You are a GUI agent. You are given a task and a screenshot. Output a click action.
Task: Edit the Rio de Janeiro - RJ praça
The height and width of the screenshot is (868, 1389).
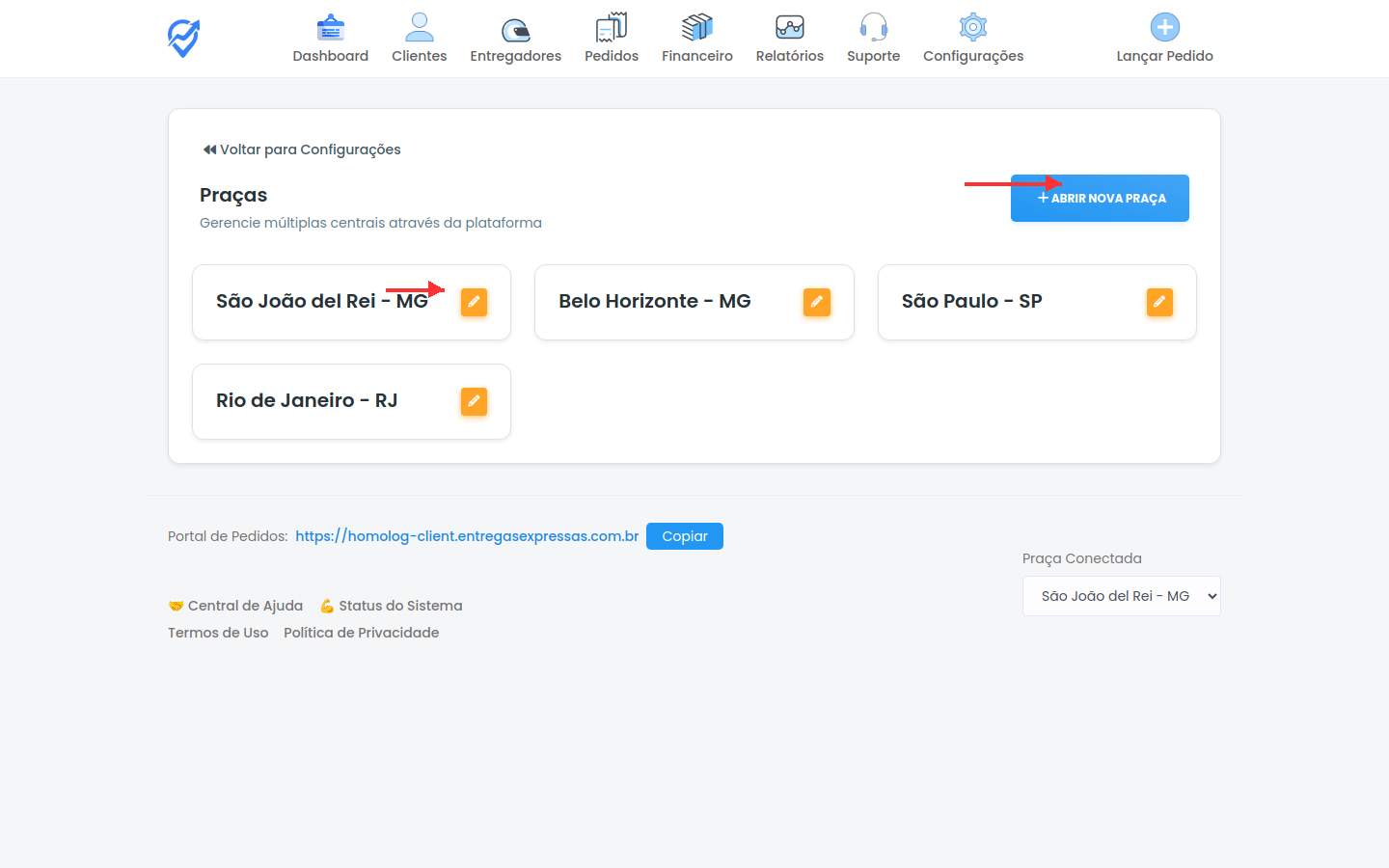[x=474, y=401]
